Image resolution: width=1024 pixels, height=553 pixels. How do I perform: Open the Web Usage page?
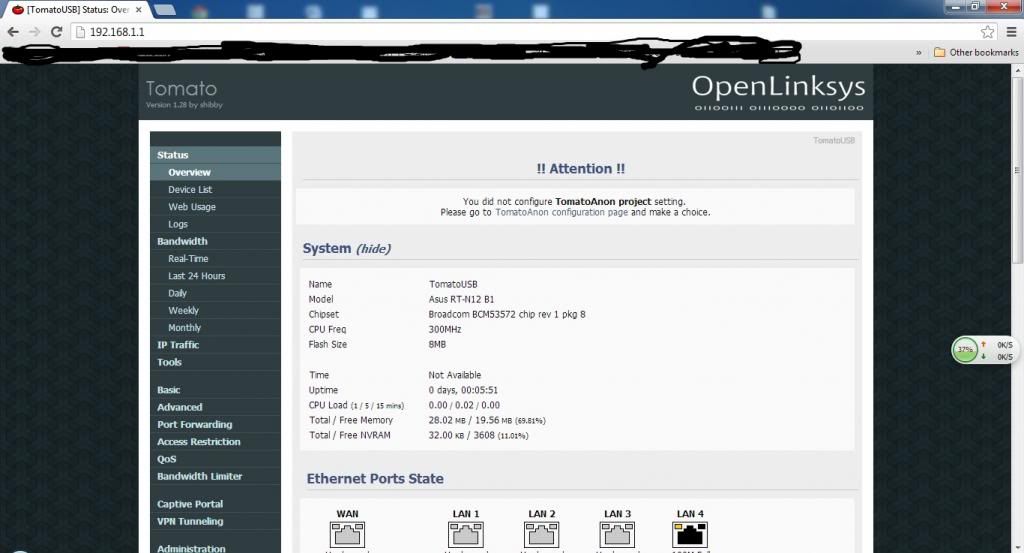(x=191, y=207)
